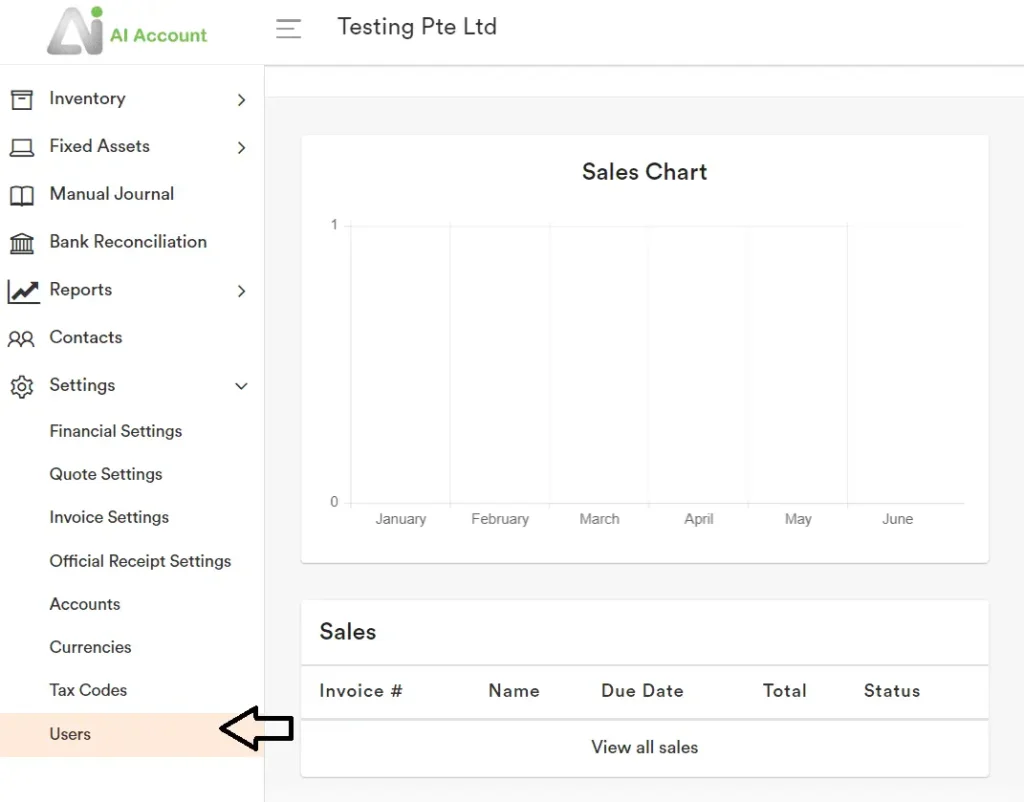Select the Fixed Assets laptop icon
This screenshot has height=802, width=1024.
pos(22,146)
